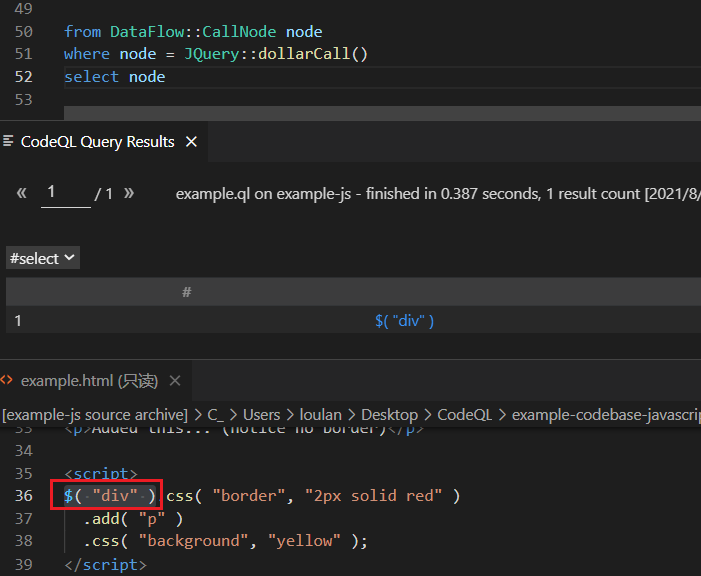Click CallNode in the from clause

[x=239, y=32]
